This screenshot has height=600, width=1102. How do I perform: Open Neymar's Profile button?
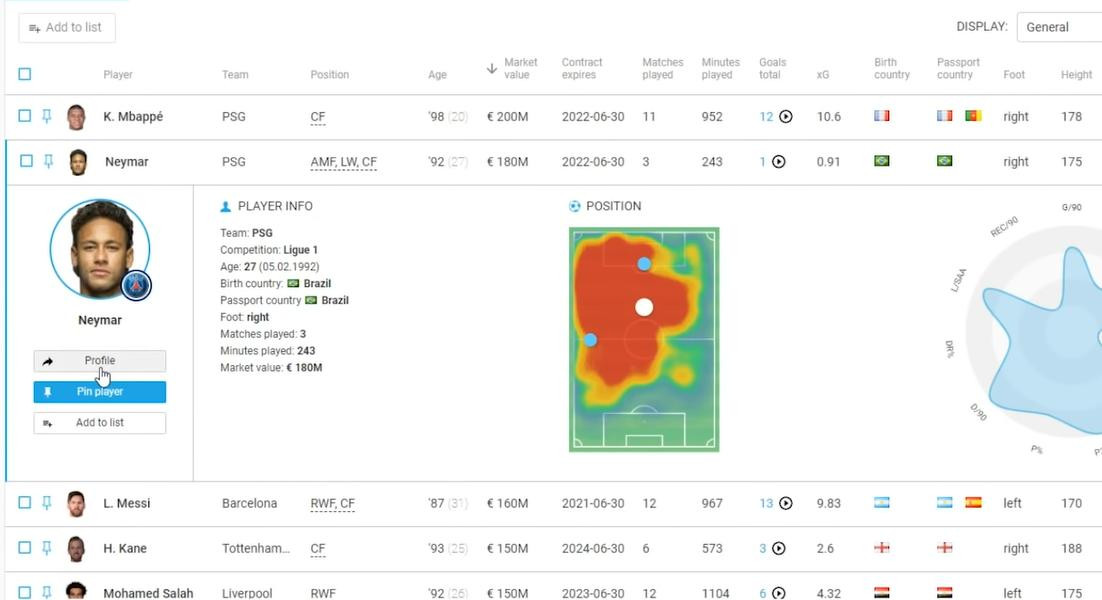point(100,360)
